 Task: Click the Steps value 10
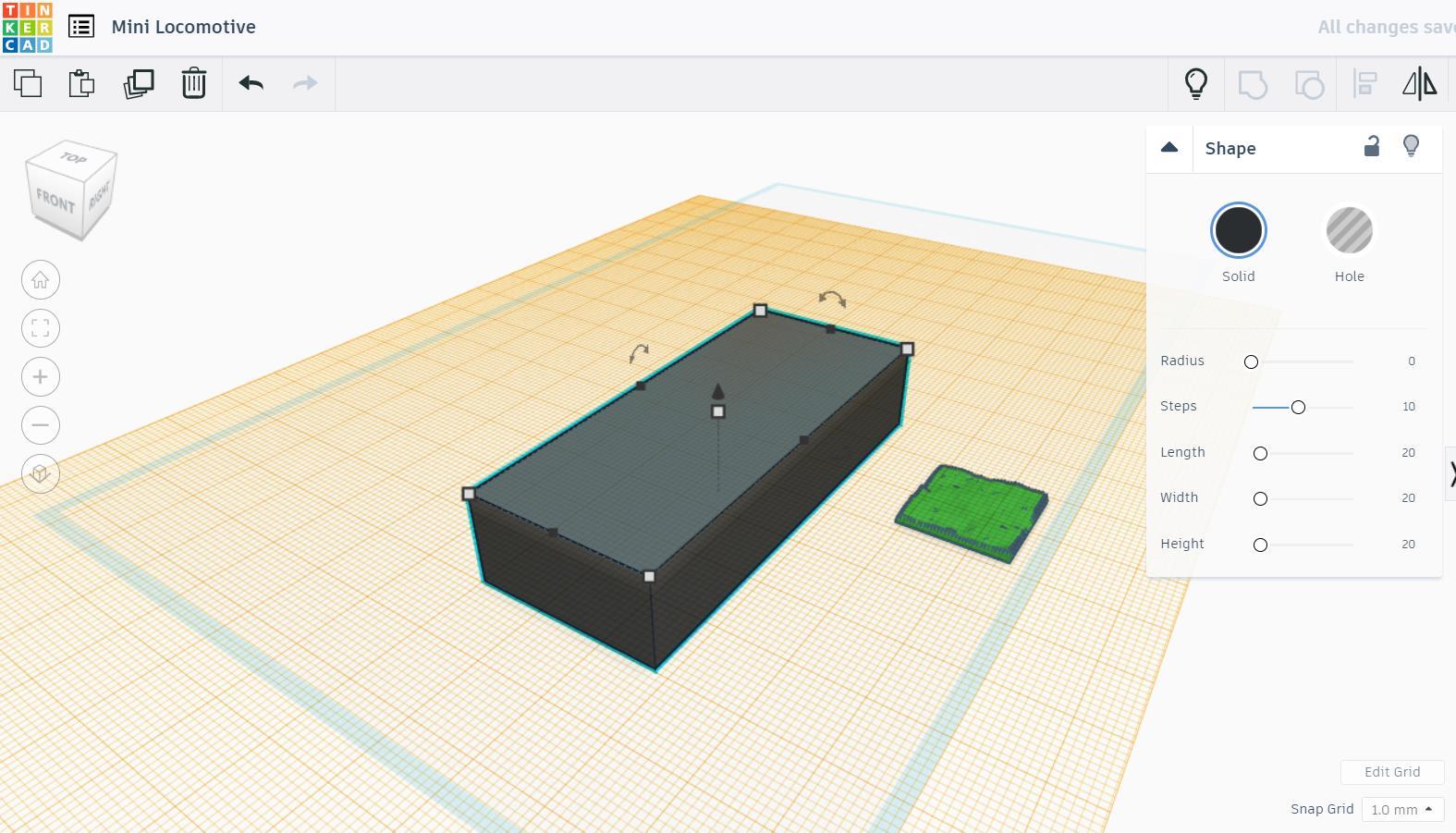pyautogui.click(x=1409, y=407)
